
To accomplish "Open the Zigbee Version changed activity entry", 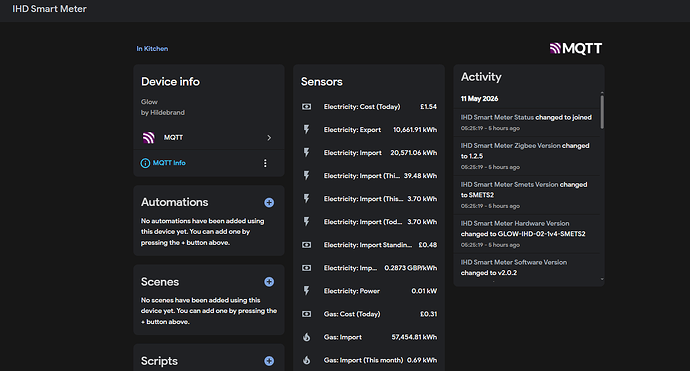I will tap(527, 156).
